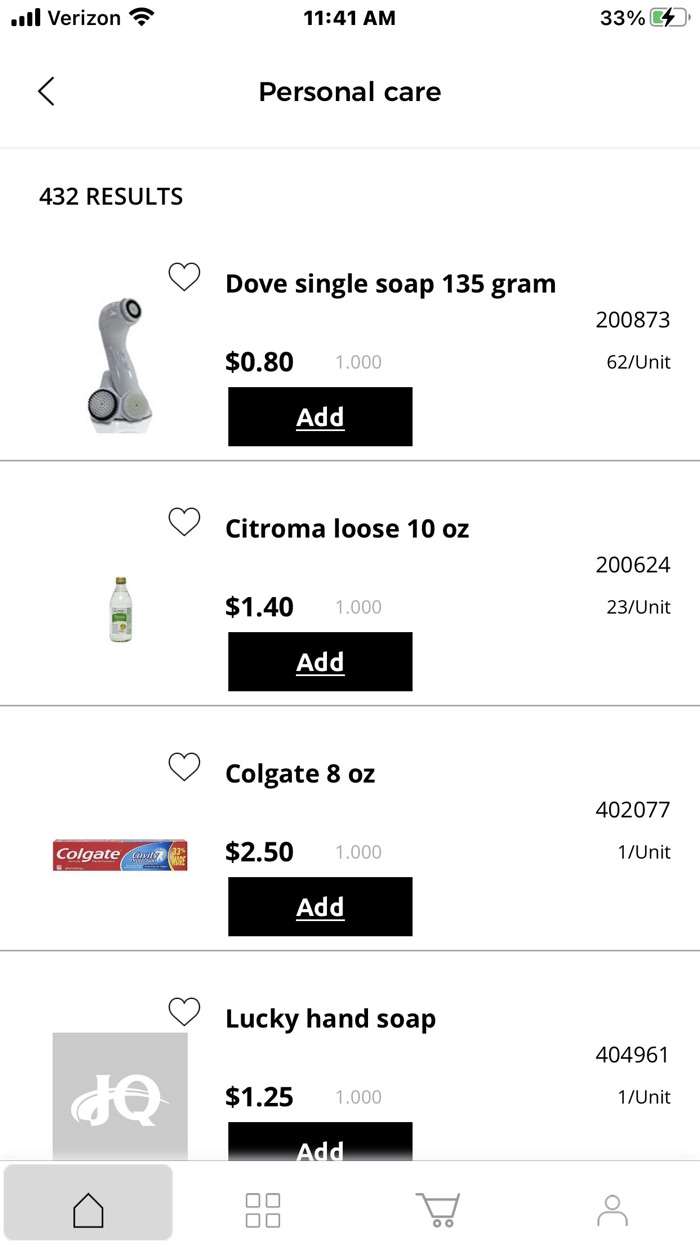Add Dove single soap to cart
Image resolution: width=700 pixels, height=1244 pixels.
[320, 417]
